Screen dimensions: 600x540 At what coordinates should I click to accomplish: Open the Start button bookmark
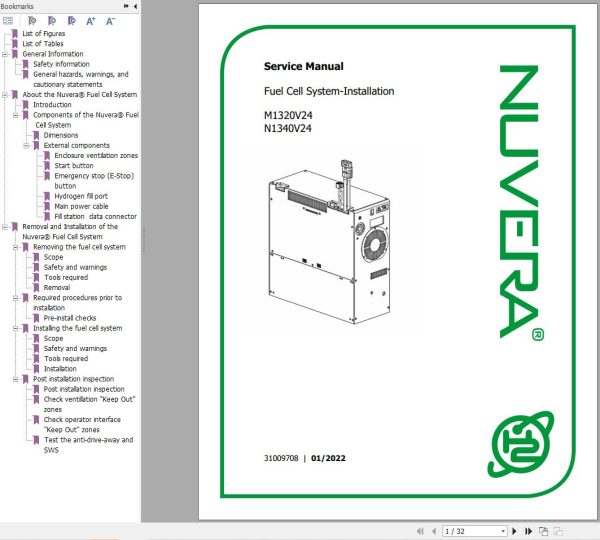pyautogui.click(x=74, y=166)
